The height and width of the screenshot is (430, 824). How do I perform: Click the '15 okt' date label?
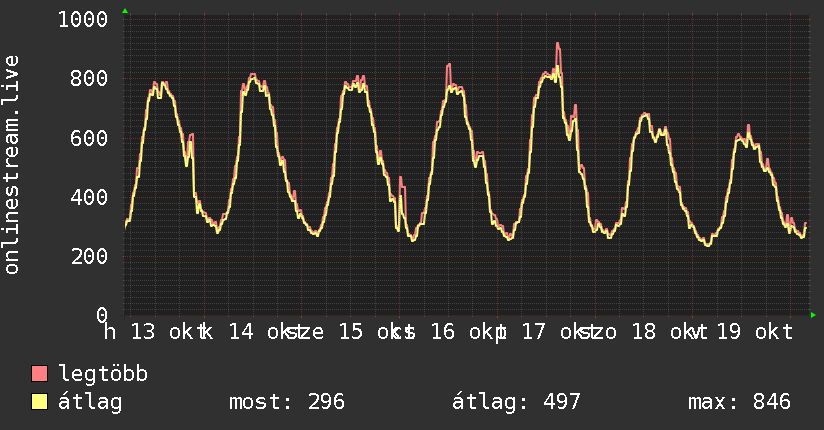[x=376, y=332]
